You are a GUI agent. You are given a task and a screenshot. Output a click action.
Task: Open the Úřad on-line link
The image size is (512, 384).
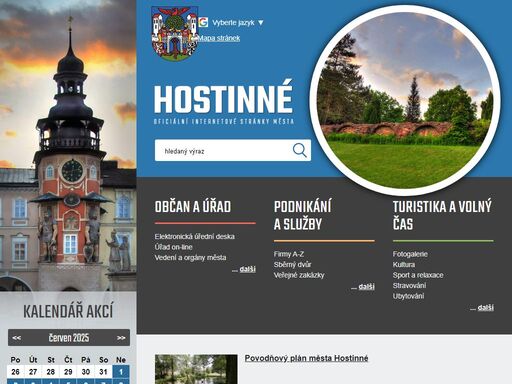click(173, 247)
